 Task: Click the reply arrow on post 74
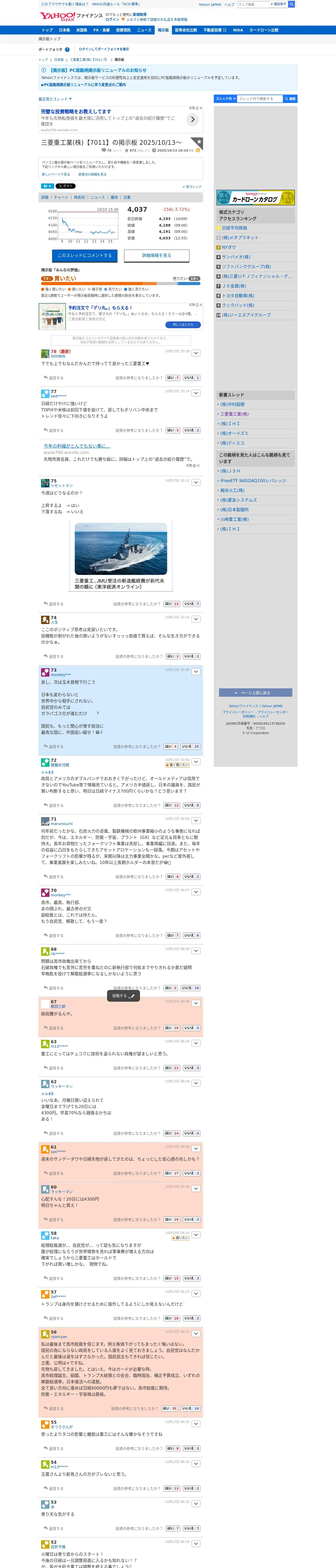46,656
